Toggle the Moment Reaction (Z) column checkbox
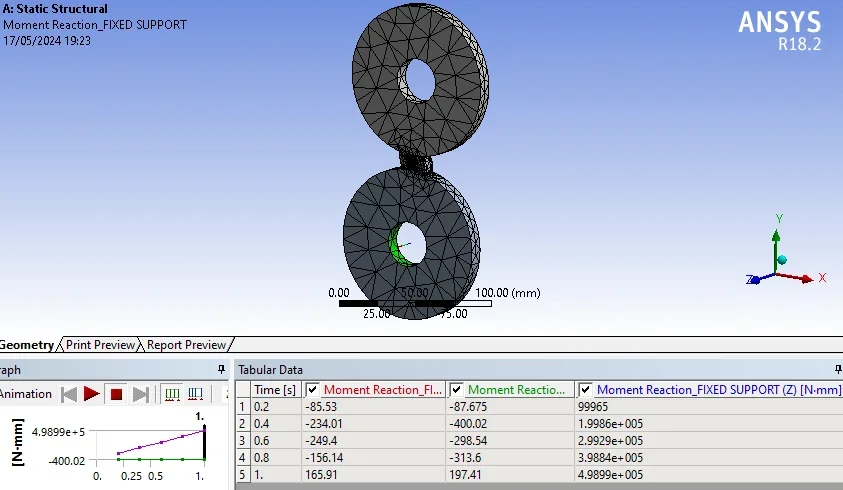This screenshot has width=843, height=490. [586, 390]
